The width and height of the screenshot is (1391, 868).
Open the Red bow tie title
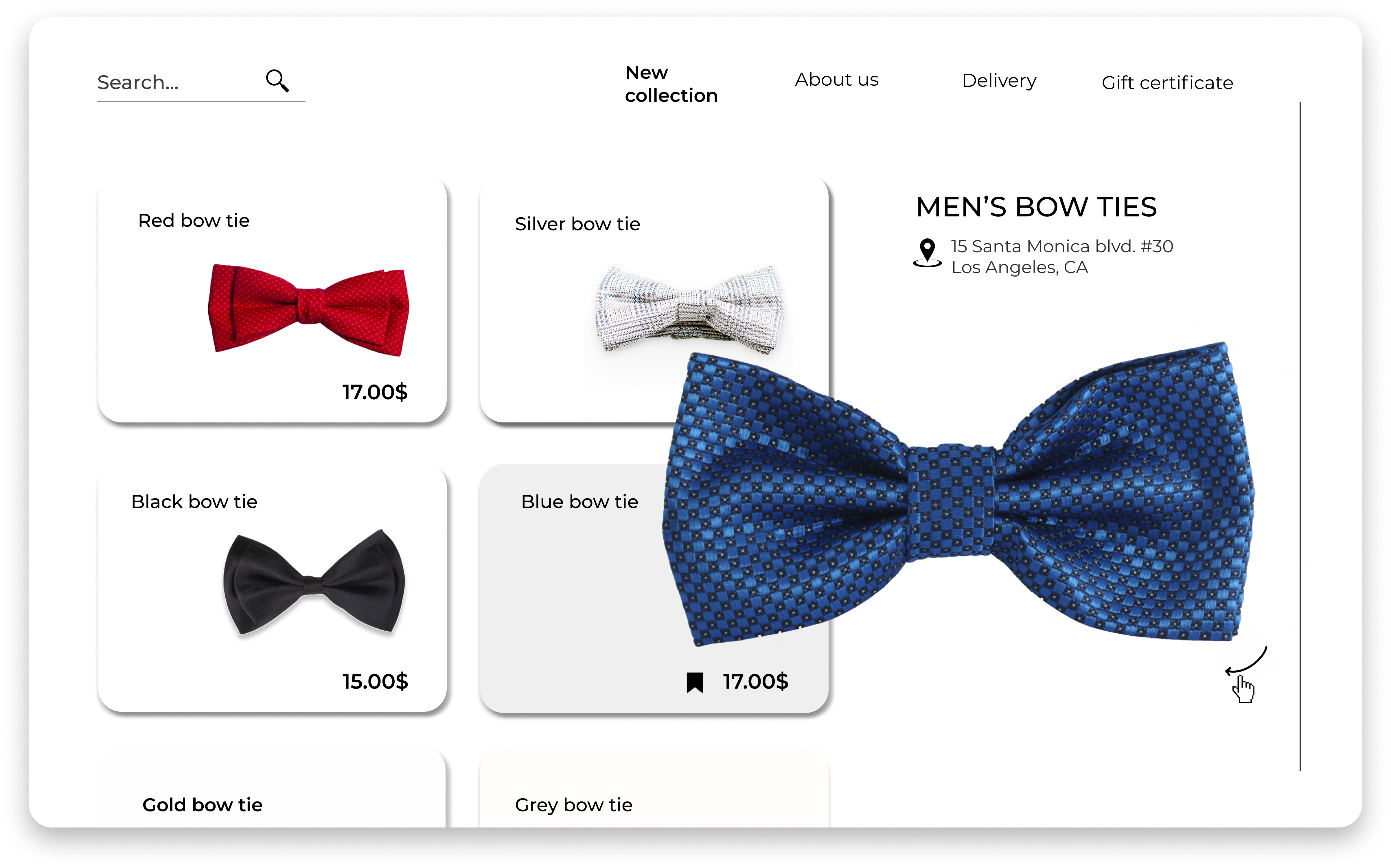click(x=194, y=220)
